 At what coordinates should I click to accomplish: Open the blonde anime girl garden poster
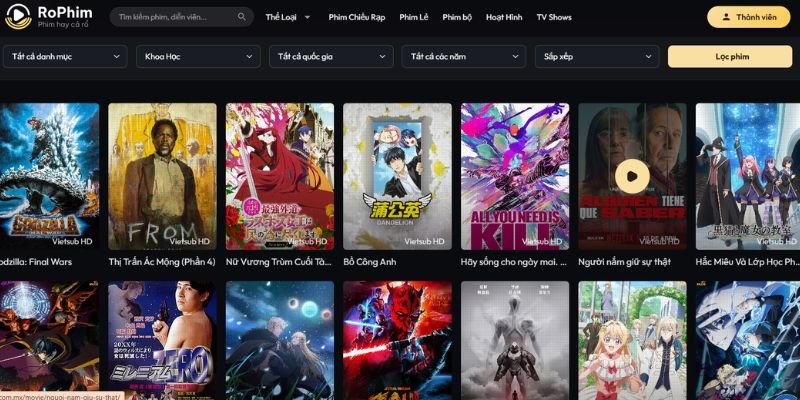(x=633, y=340)
